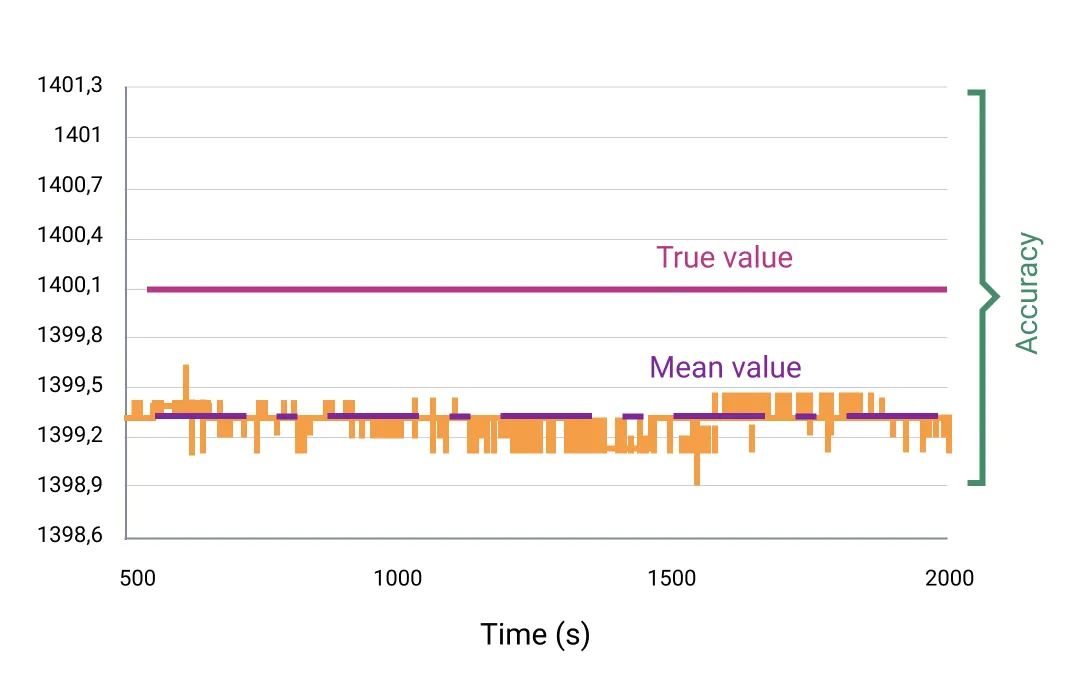Click the vertical 'Accuracy' label
The height and width of the screenshot is (700, 1080).
[1028, 293]
